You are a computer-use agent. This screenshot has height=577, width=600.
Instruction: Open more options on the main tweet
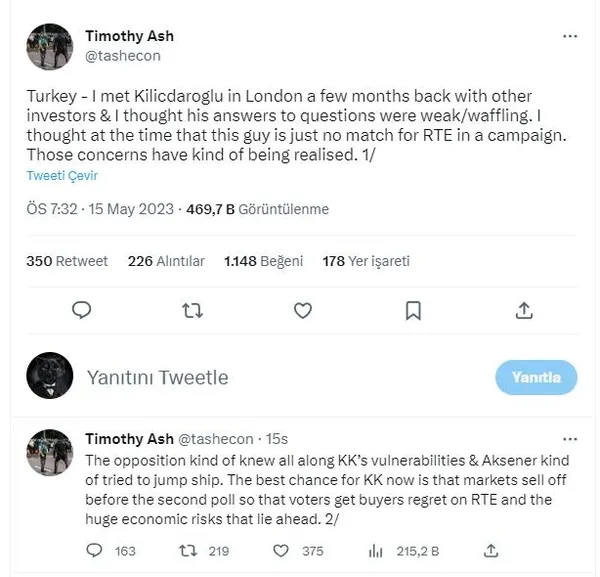[x=570, y=36]
